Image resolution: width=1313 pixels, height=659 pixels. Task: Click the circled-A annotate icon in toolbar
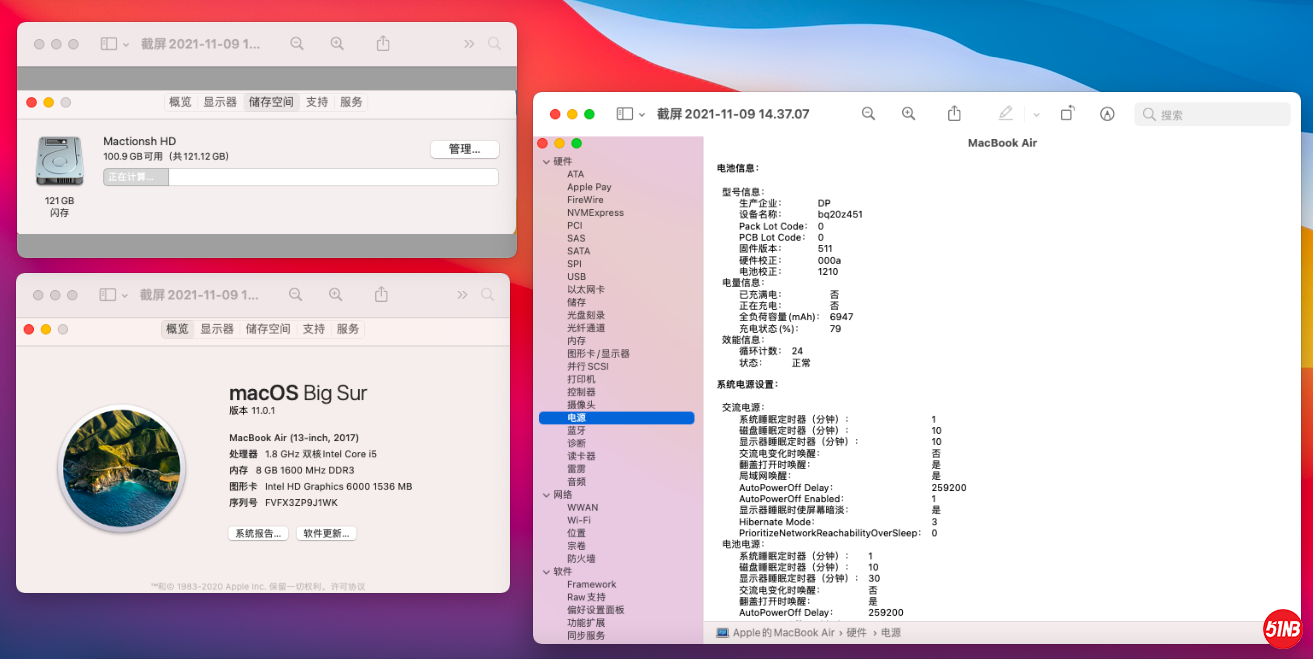click(1107, 114)
